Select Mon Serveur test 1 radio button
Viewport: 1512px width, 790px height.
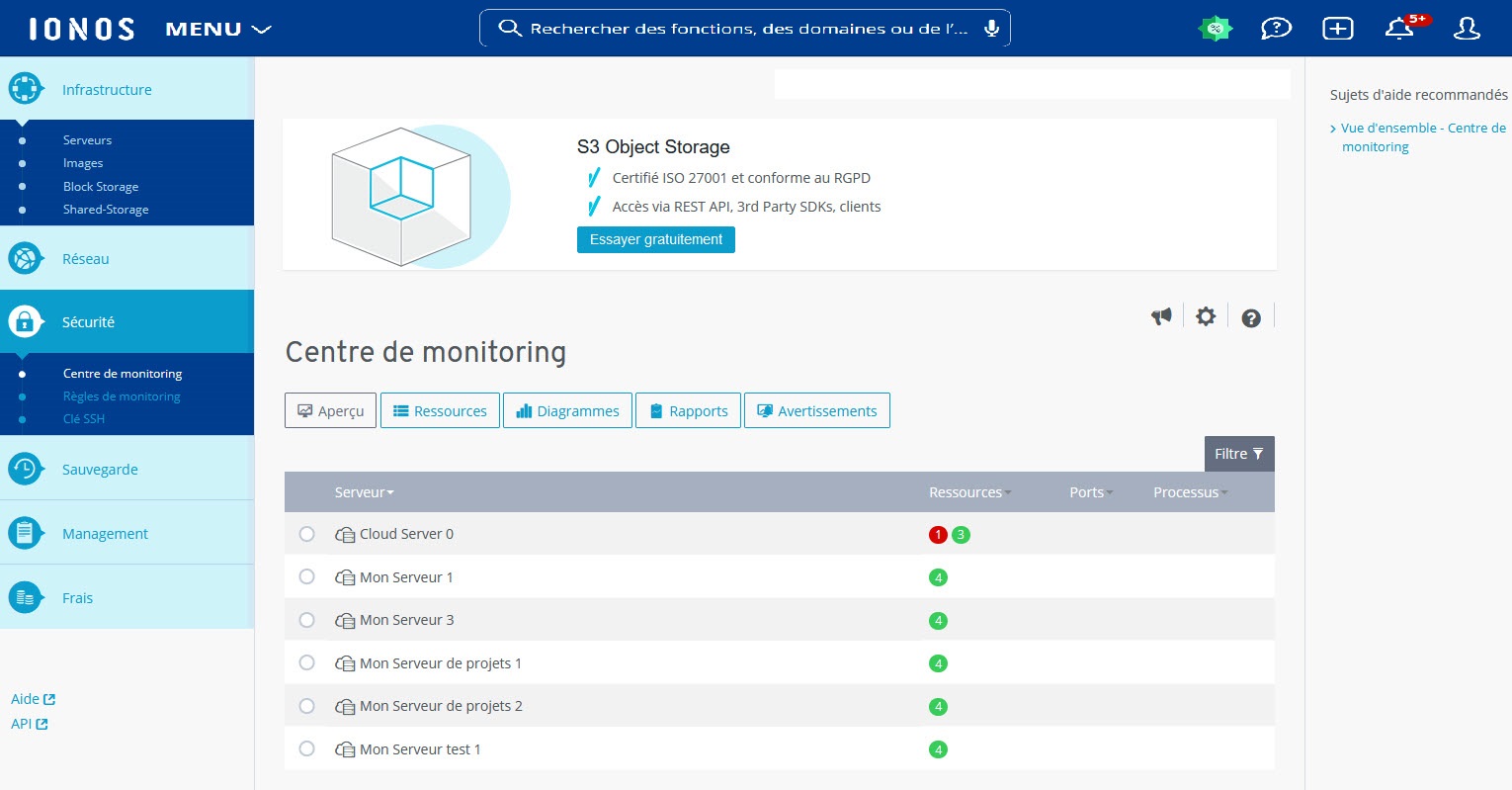pyautogui.click(x=306, y=748)
